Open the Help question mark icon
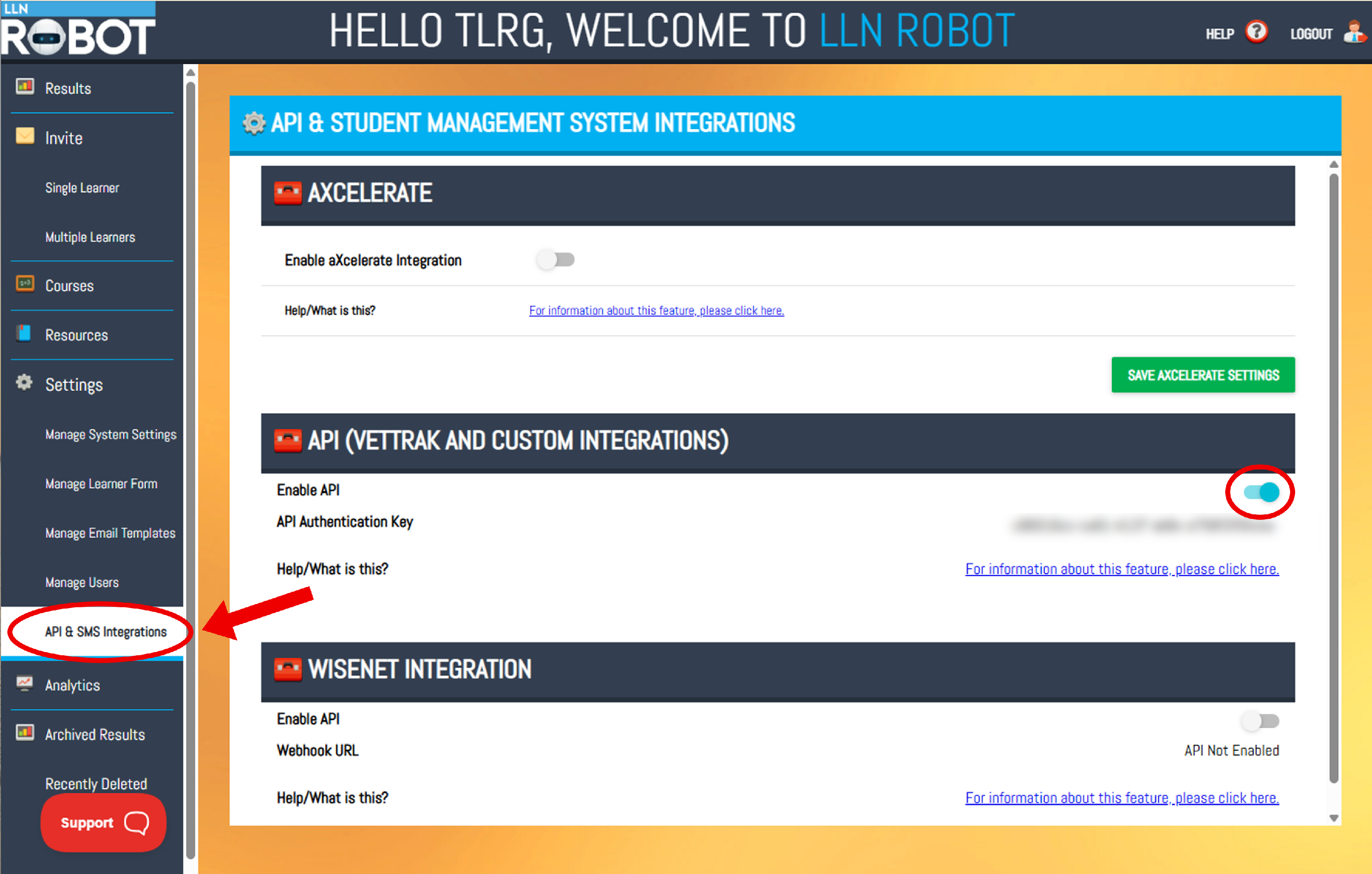 (1256, 32)
